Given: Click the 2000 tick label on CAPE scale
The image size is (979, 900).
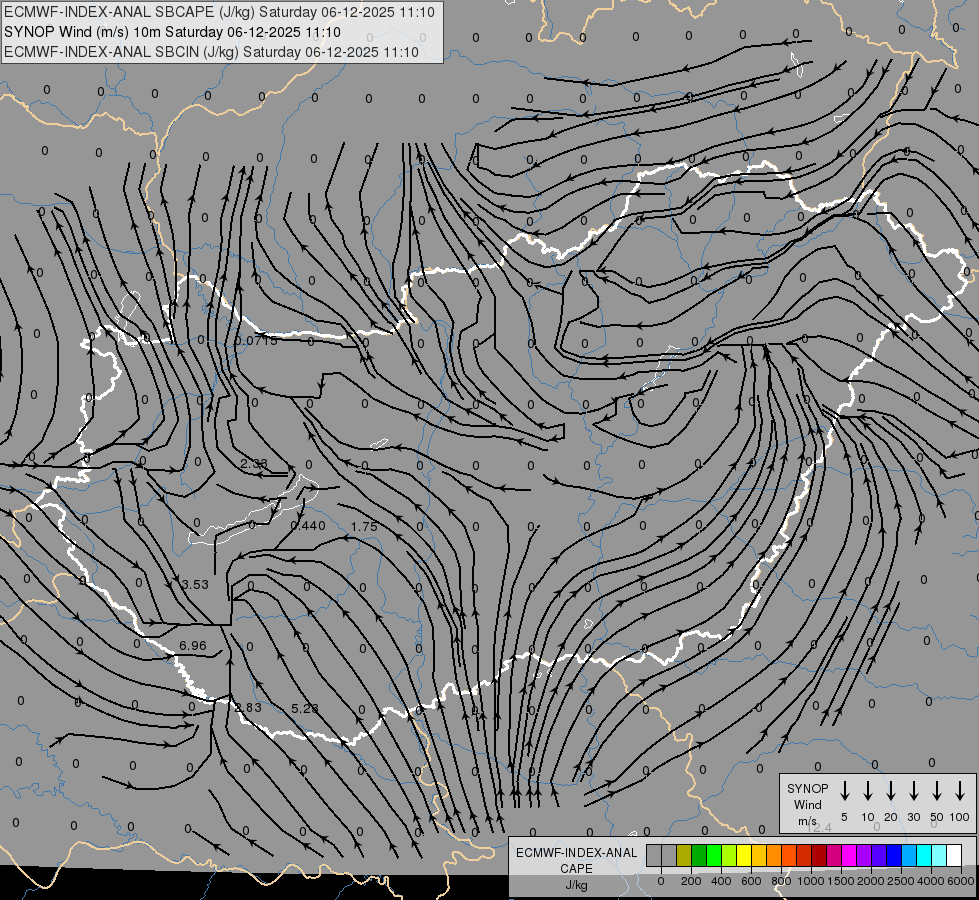Looking at the screenshot, I should (871, 881).
